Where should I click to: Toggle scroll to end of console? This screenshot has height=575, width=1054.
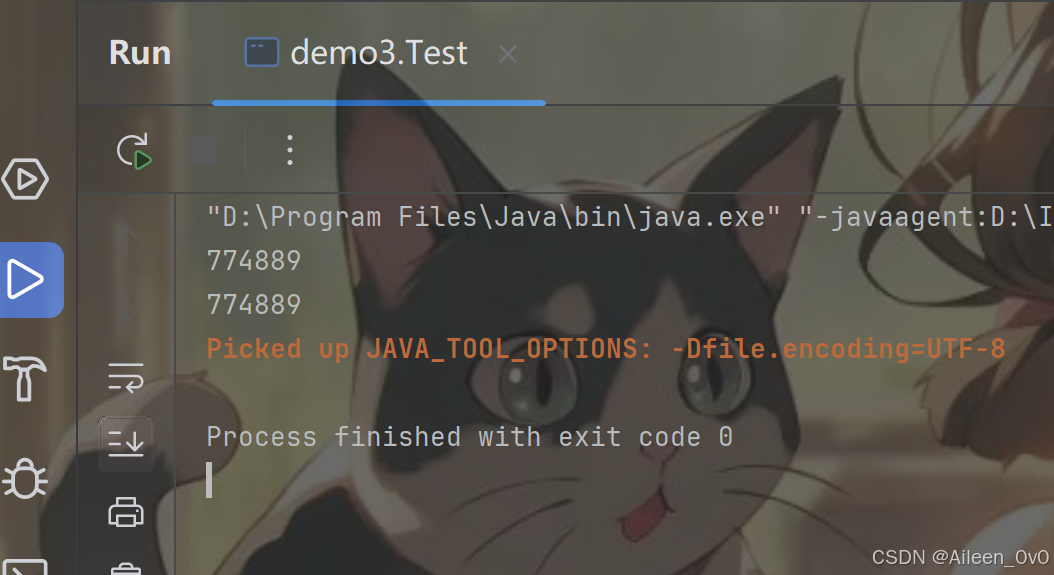pos(126,443)
